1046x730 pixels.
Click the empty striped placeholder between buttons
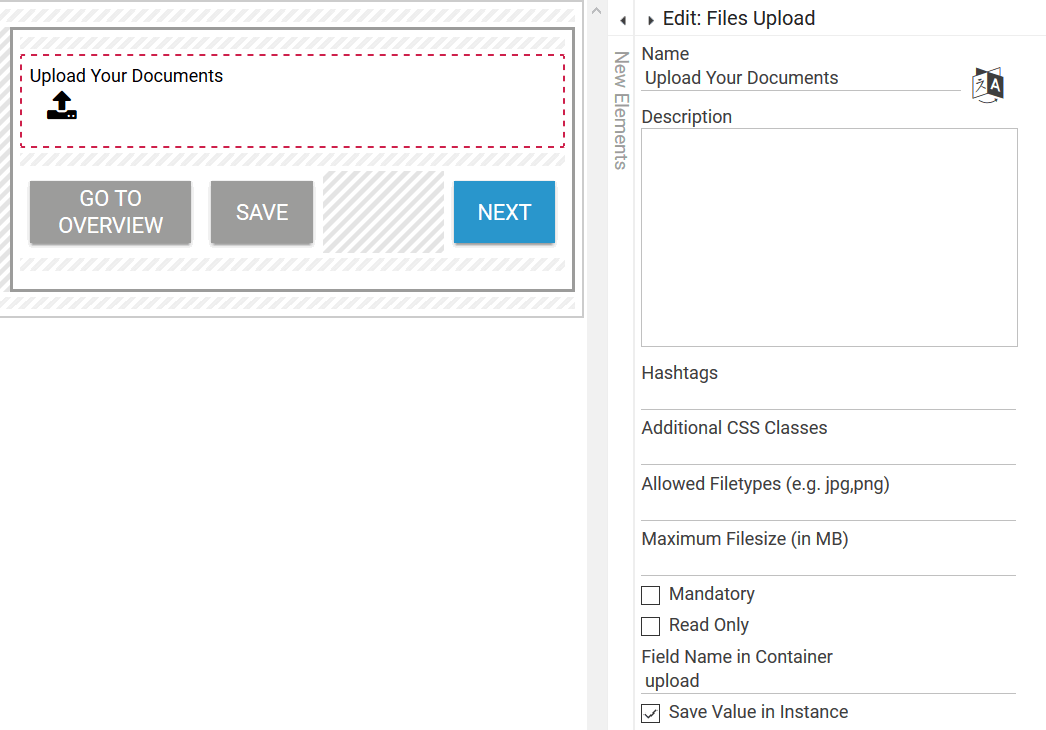(x=383, y=212)
